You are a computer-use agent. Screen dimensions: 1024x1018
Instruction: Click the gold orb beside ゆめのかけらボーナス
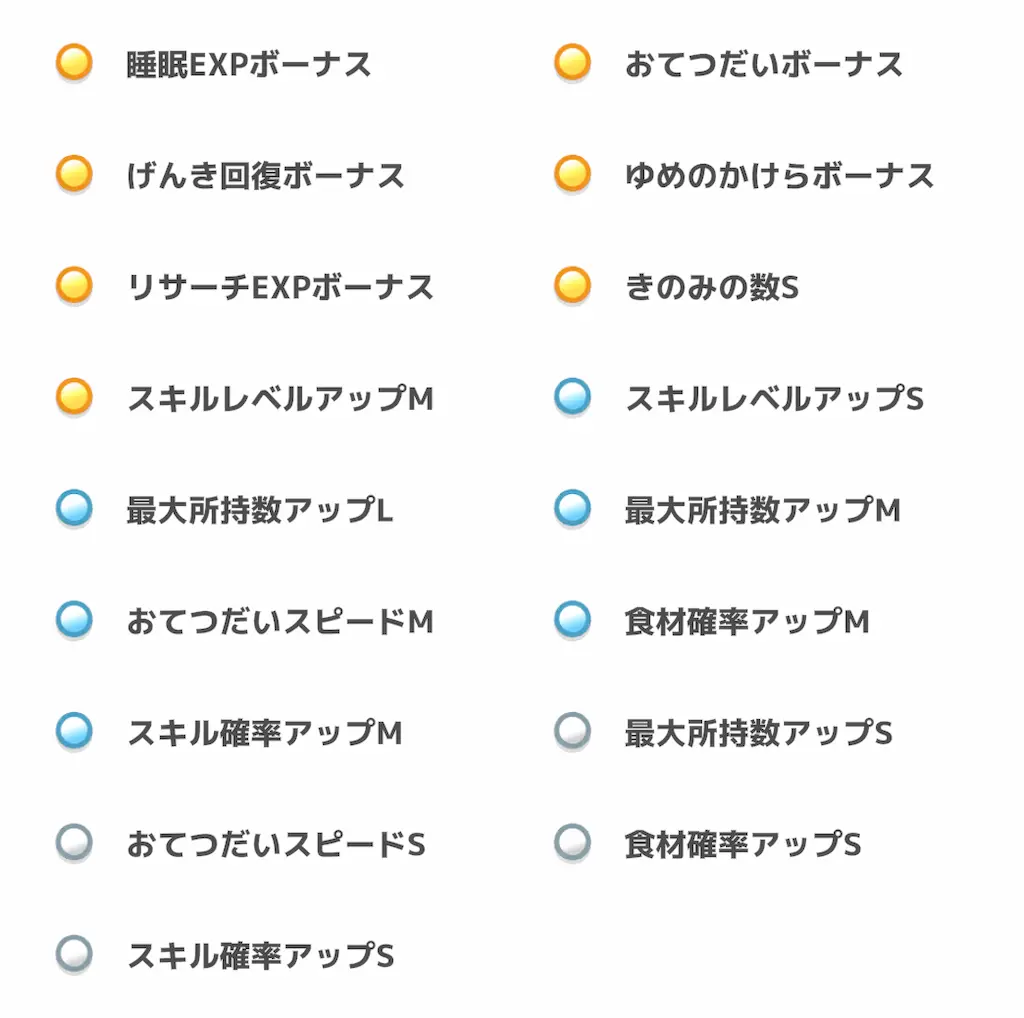point(573,174)
